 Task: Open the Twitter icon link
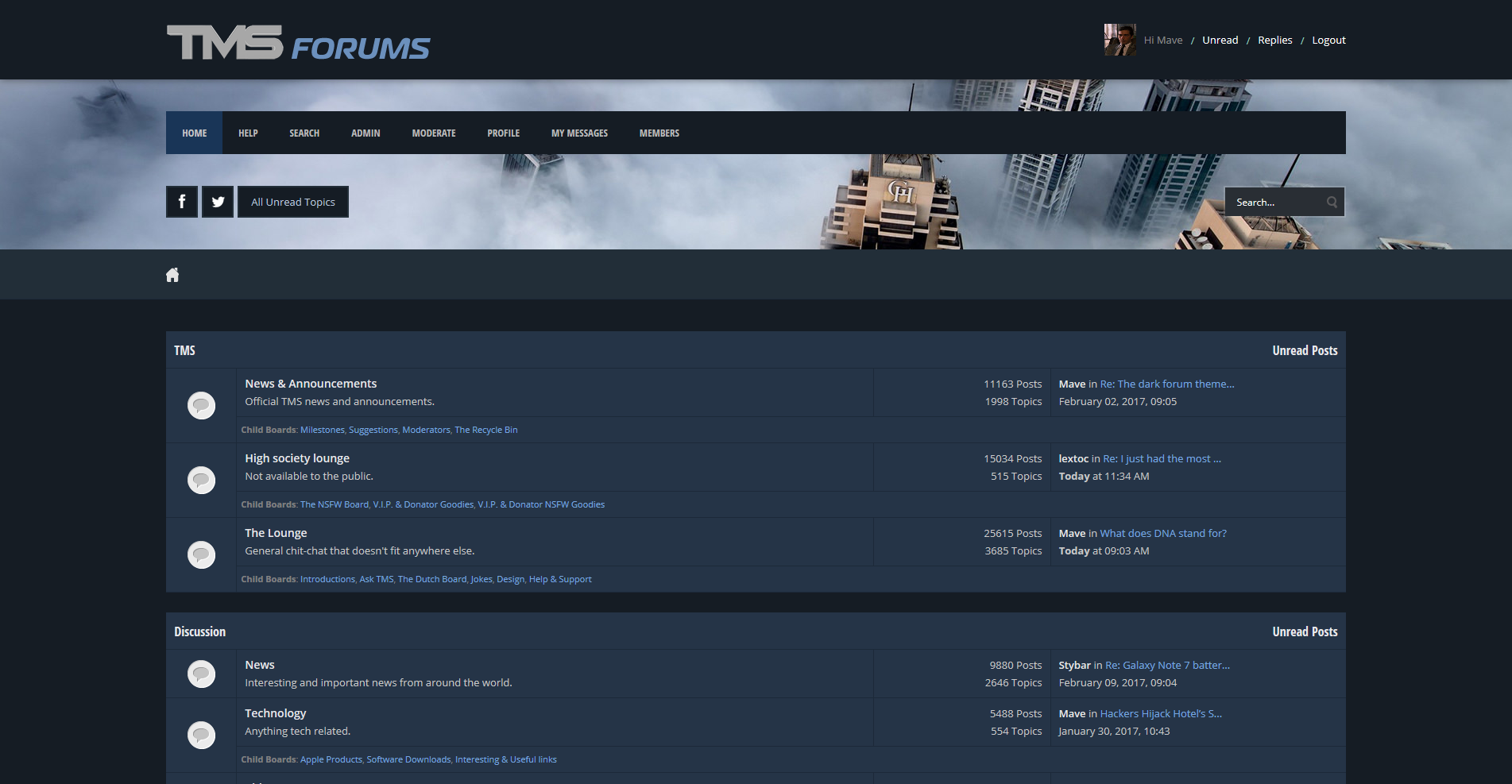[x=218, y=202]
